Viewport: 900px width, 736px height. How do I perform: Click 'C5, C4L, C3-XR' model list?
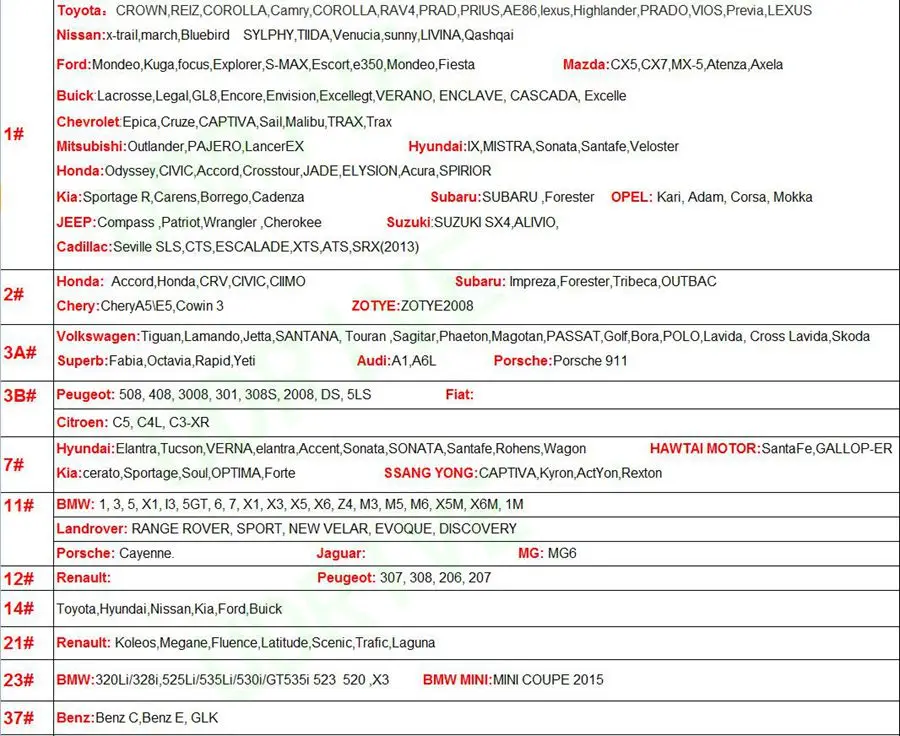coord(161,423)
